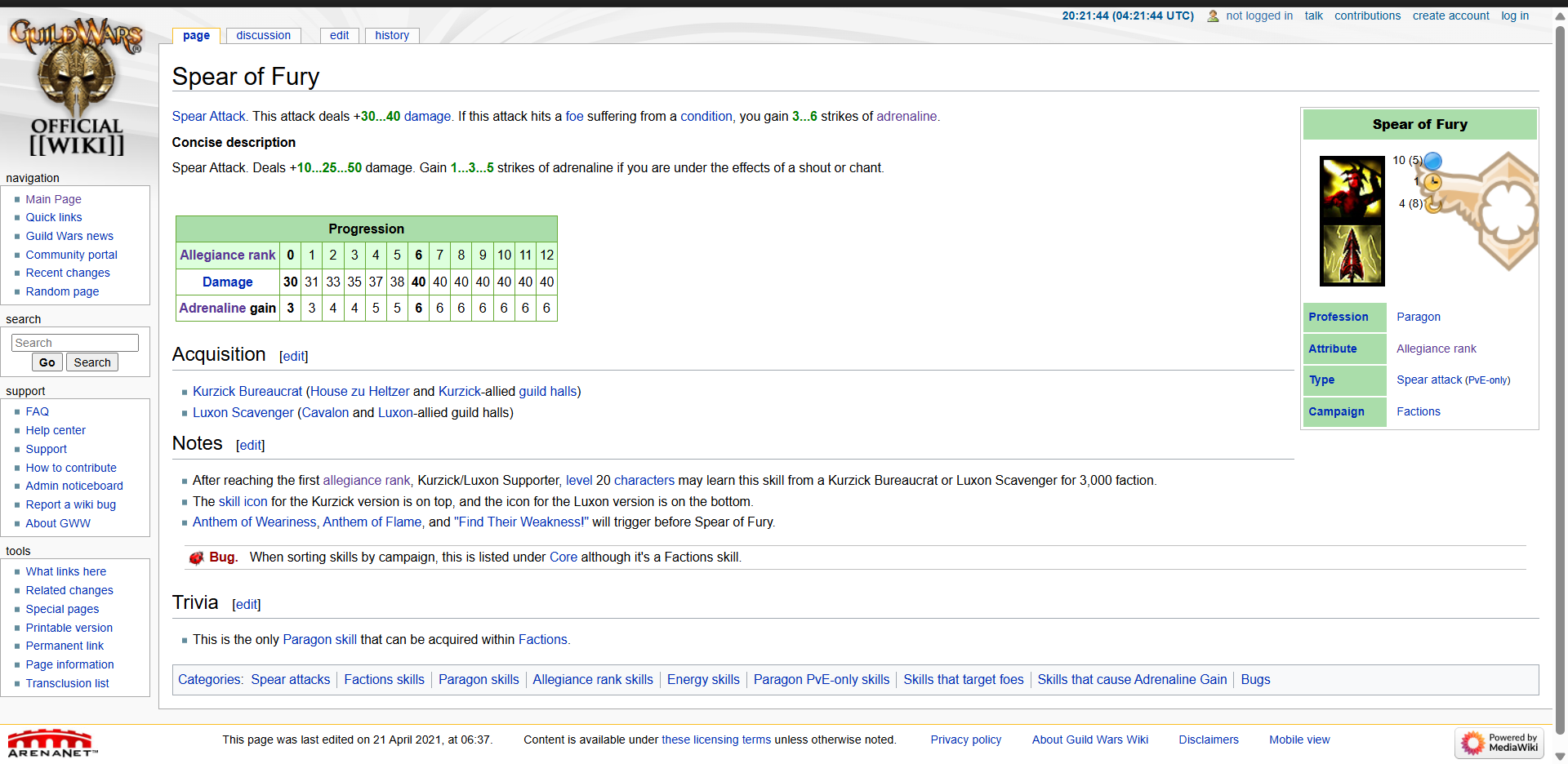Click the activation time clock icon

pyautogui.click(x=1432, y=182)
